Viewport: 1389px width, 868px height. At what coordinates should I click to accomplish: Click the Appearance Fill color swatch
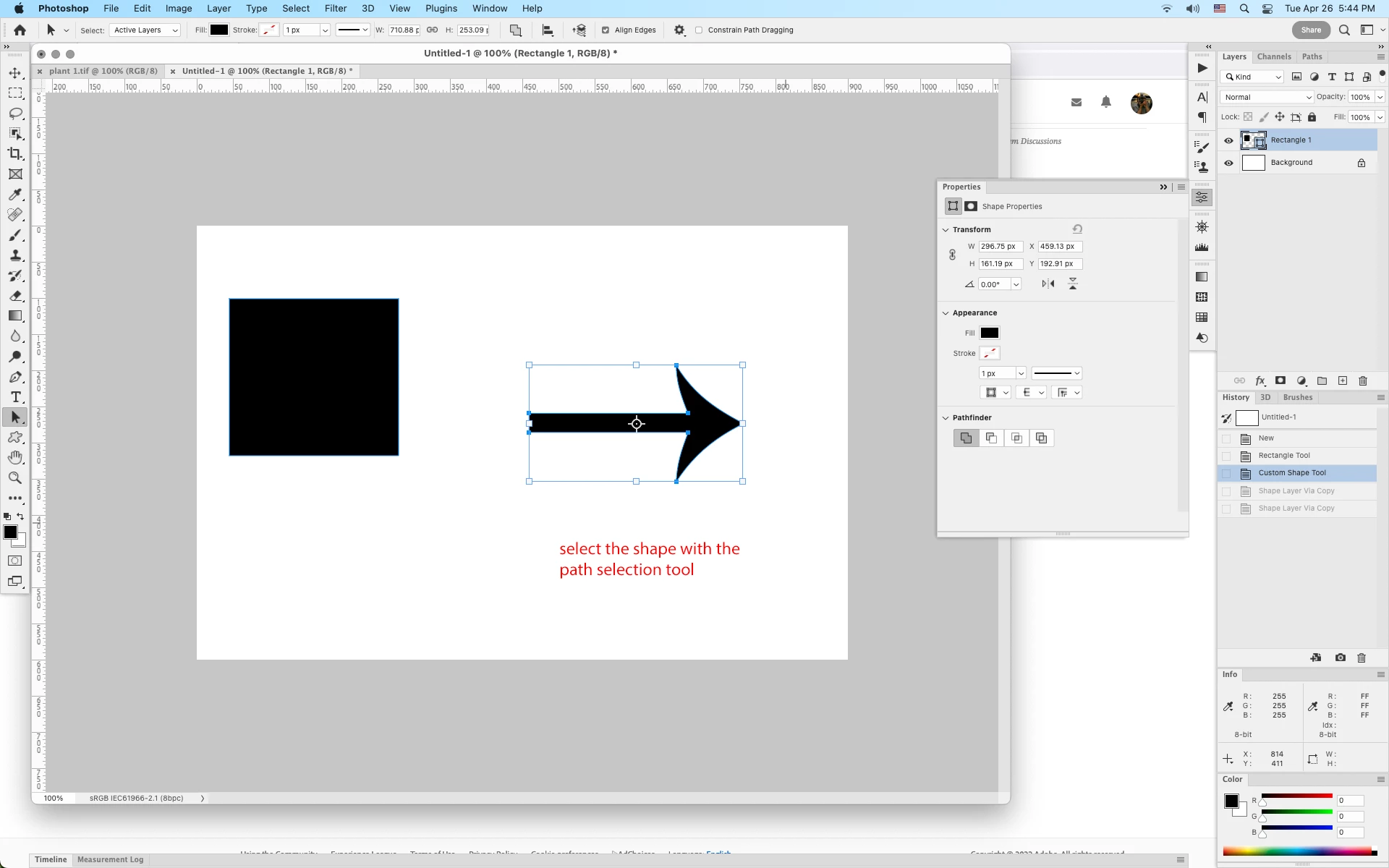point(989,333)
